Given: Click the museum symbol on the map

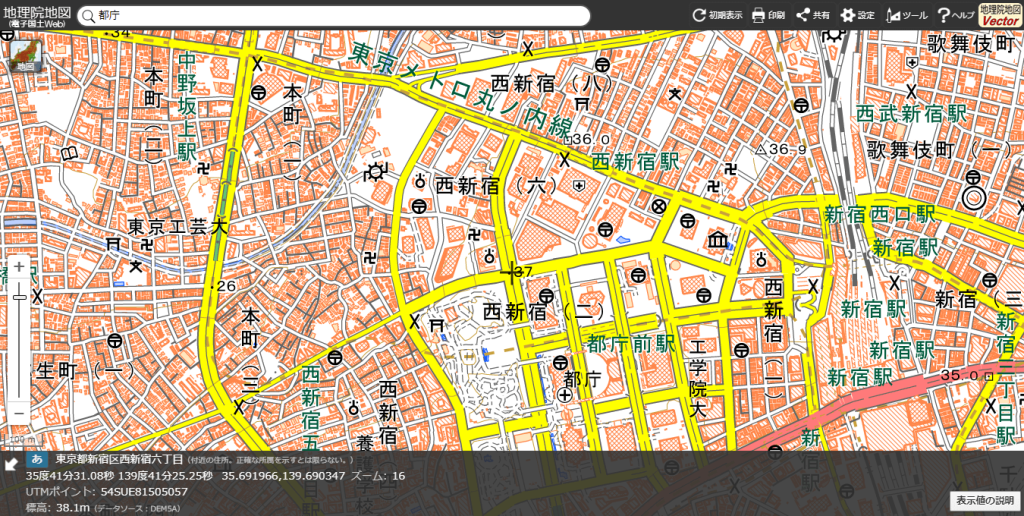Looking at the screenshot, I should (718, 241).
